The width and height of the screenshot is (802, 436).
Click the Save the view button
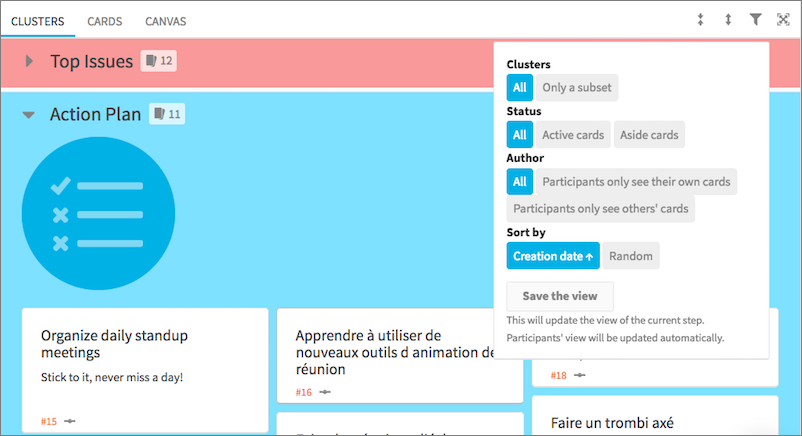coord(560,296)
